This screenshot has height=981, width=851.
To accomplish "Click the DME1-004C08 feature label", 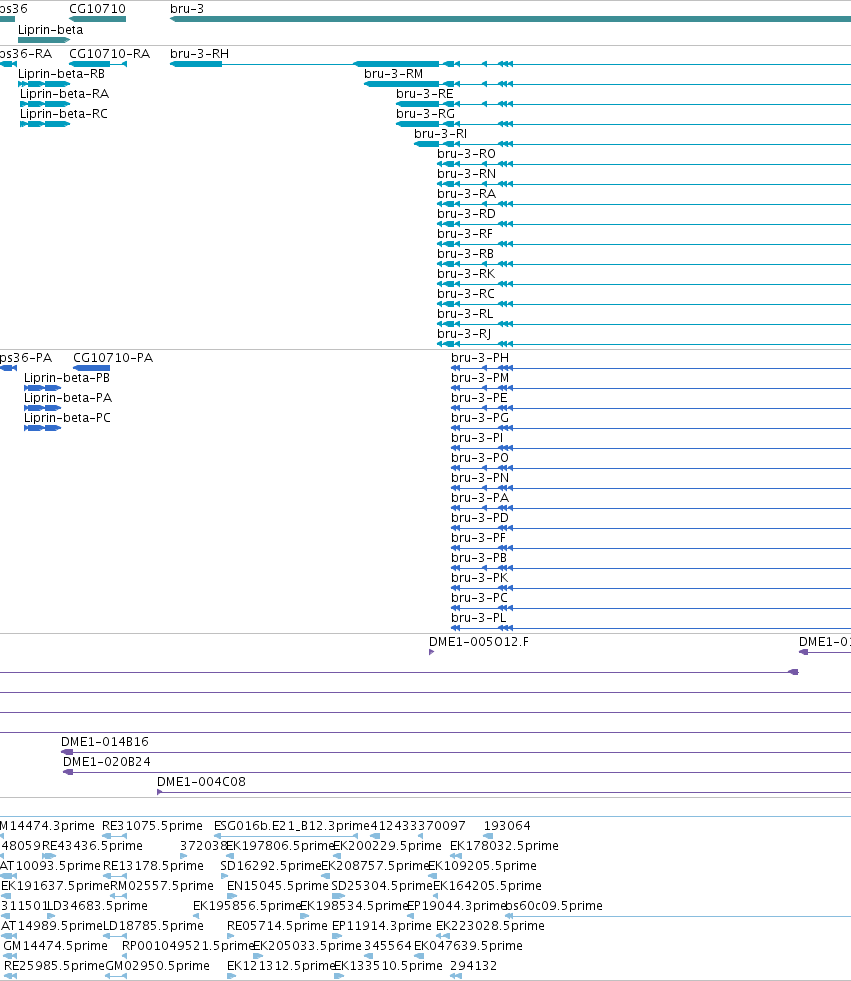I will pos(201,782).
